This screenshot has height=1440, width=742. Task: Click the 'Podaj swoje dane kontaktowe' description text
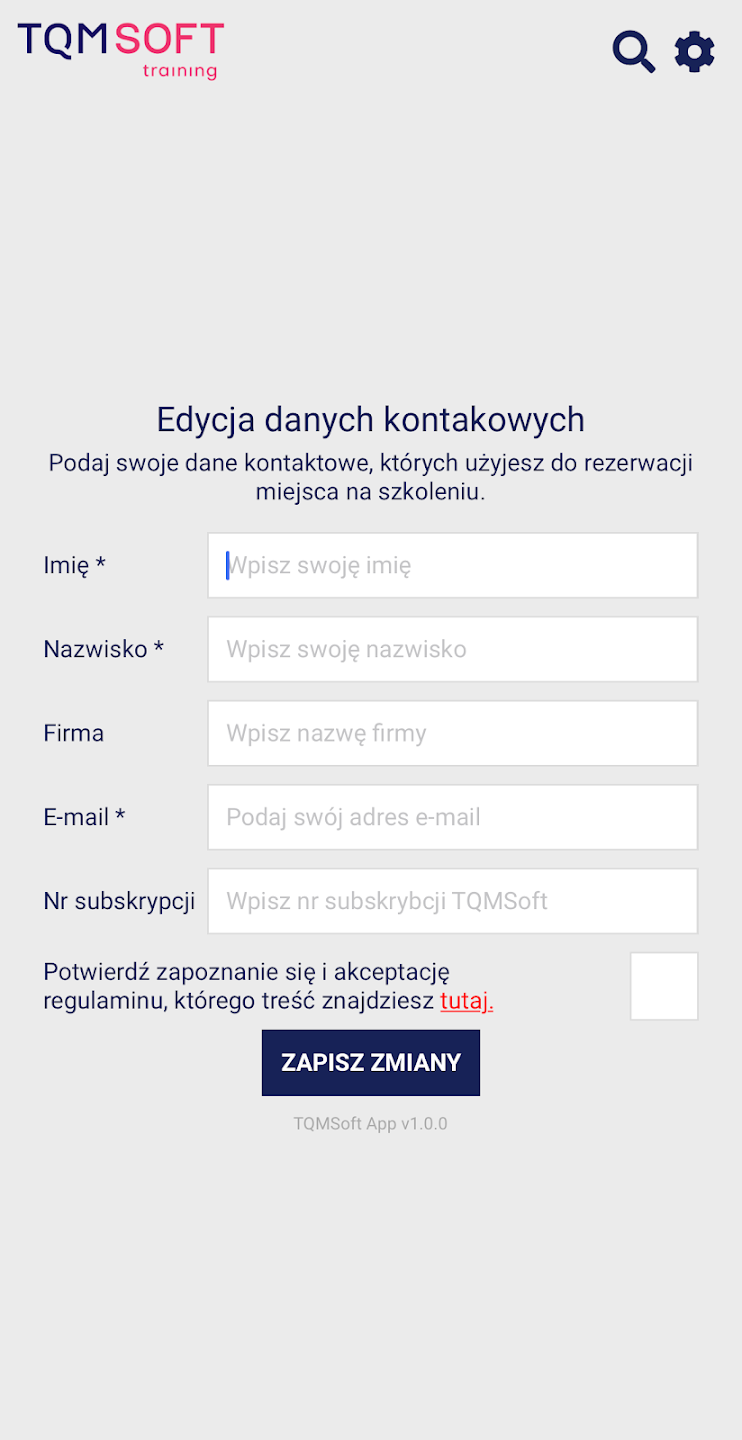coord(371,478)
